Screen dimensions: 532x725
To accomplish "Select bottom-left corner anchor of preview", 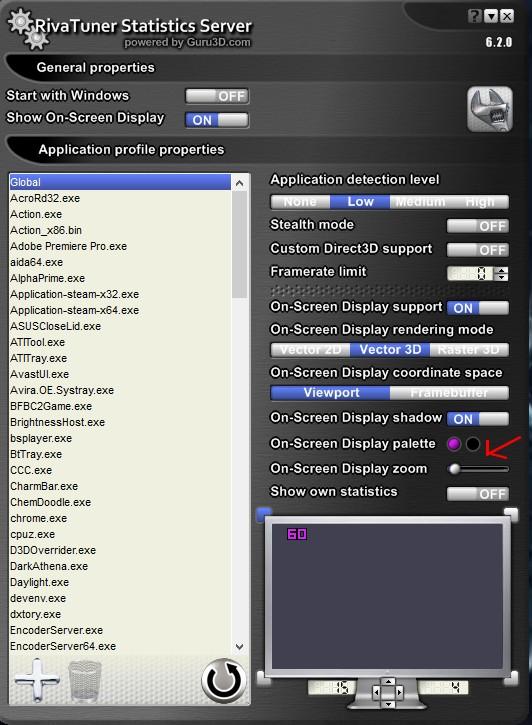I will click(x=264, y=678).
